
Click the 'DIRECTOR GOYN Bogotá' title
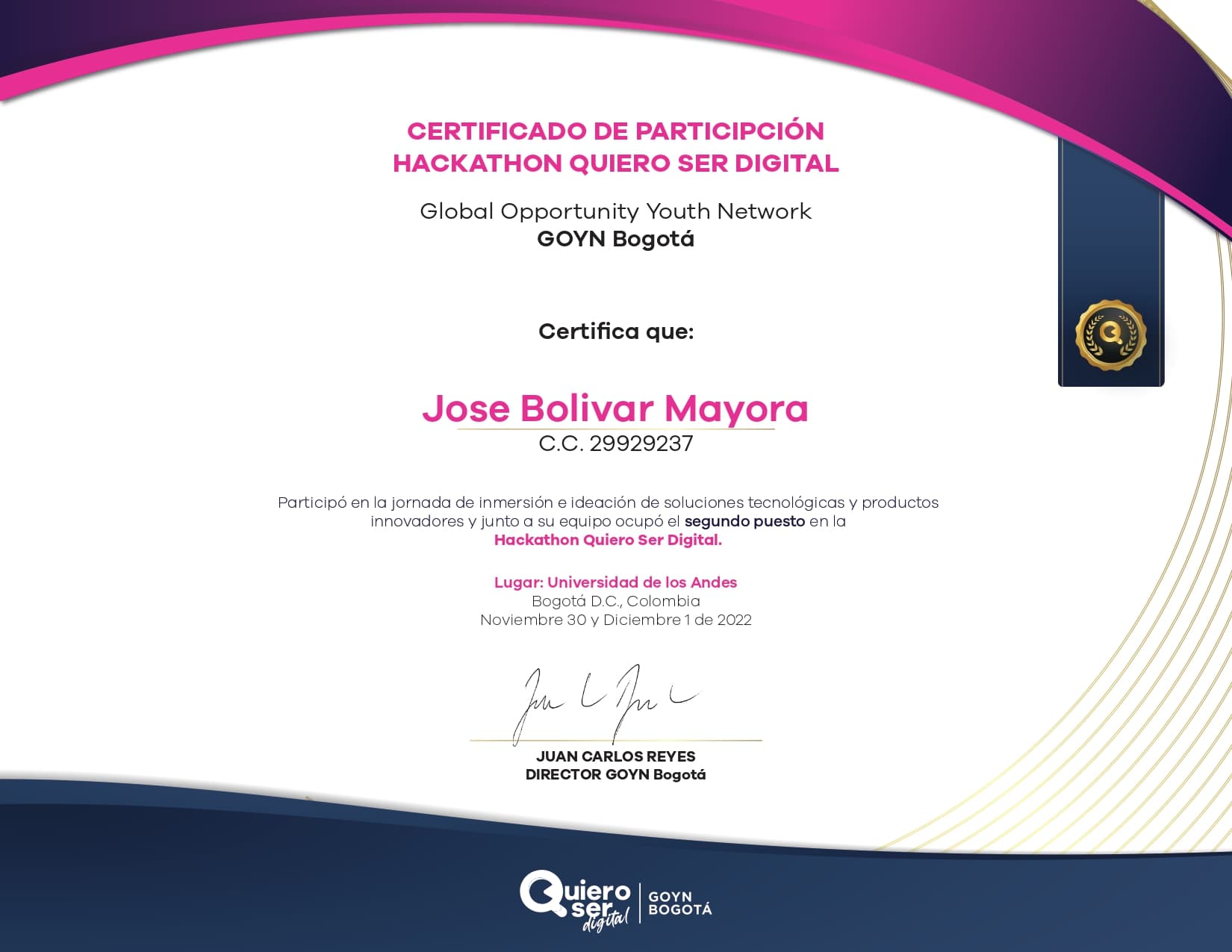(615, 774)
